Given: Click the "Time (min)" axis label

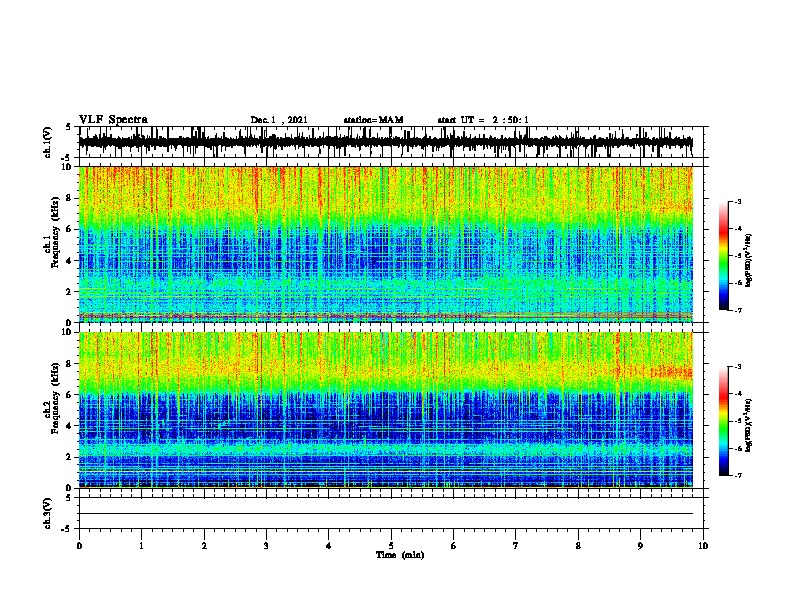Looking at the screenshot, I should point(400,555).
